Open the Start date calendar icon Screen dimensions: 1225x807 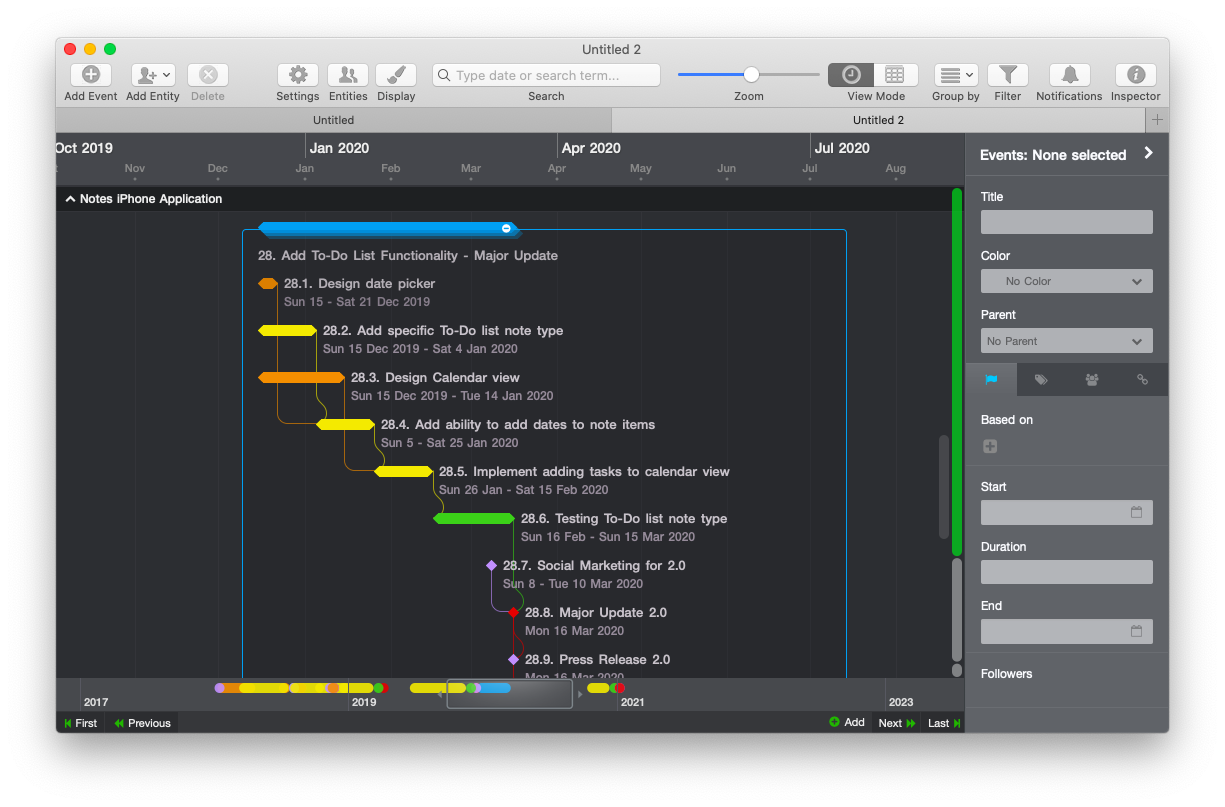click(1136, 512)
